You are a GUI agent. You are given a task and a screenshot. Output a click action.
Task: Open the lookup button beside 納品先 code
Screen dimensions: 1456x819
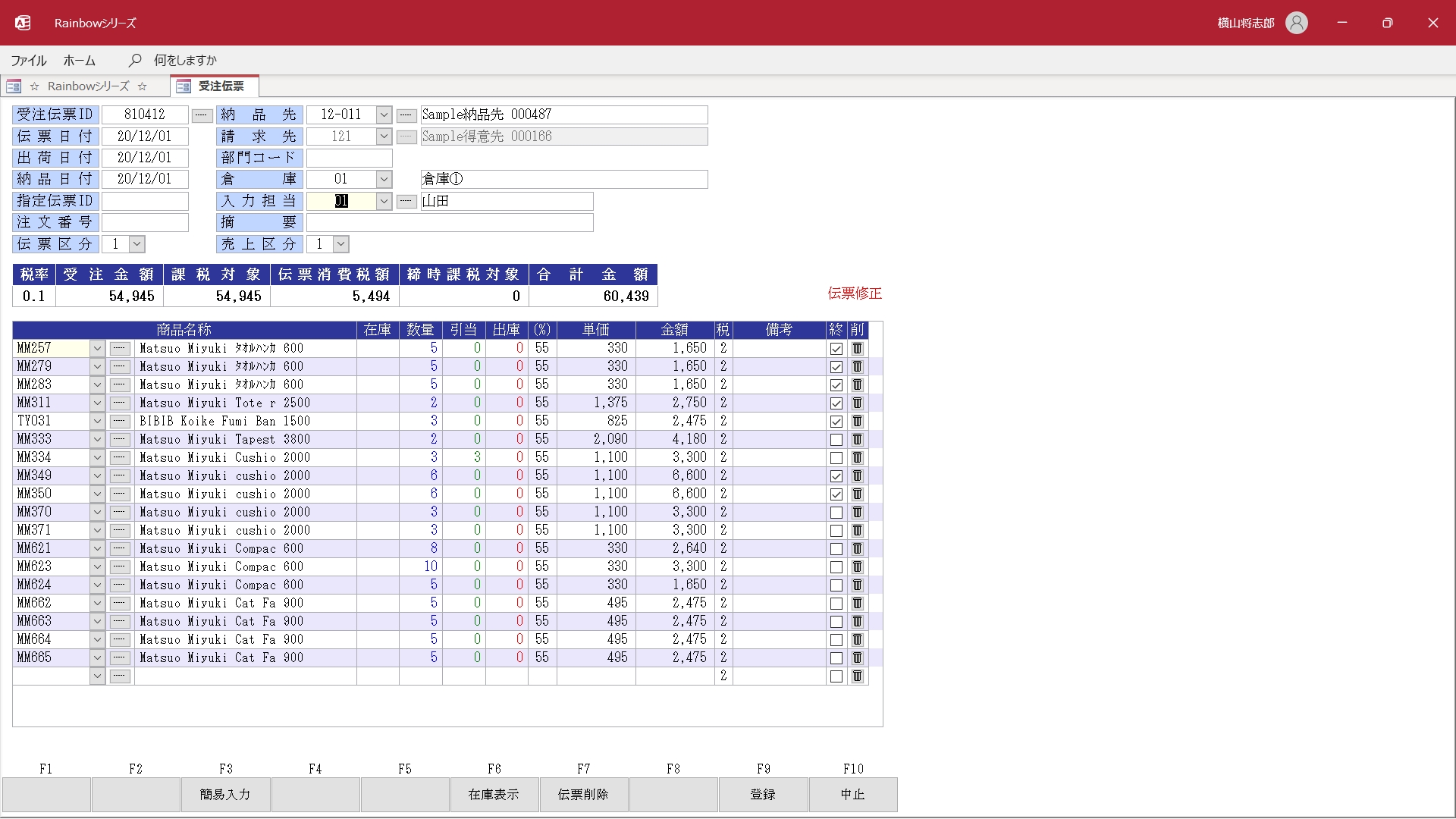(x=406, y=115)
